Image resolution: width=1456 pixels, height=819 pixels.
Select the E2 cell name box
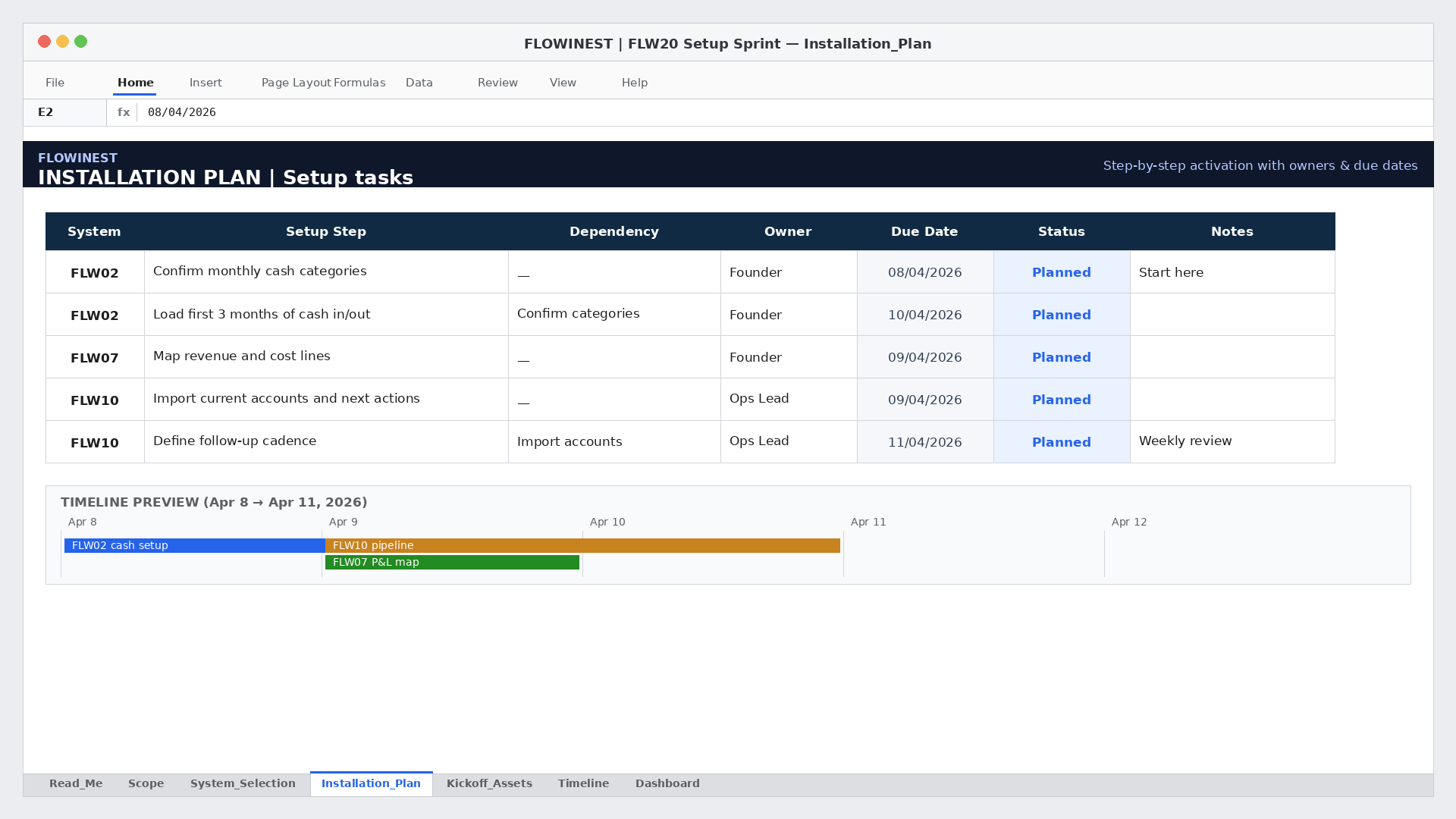[x=65, y=112]
